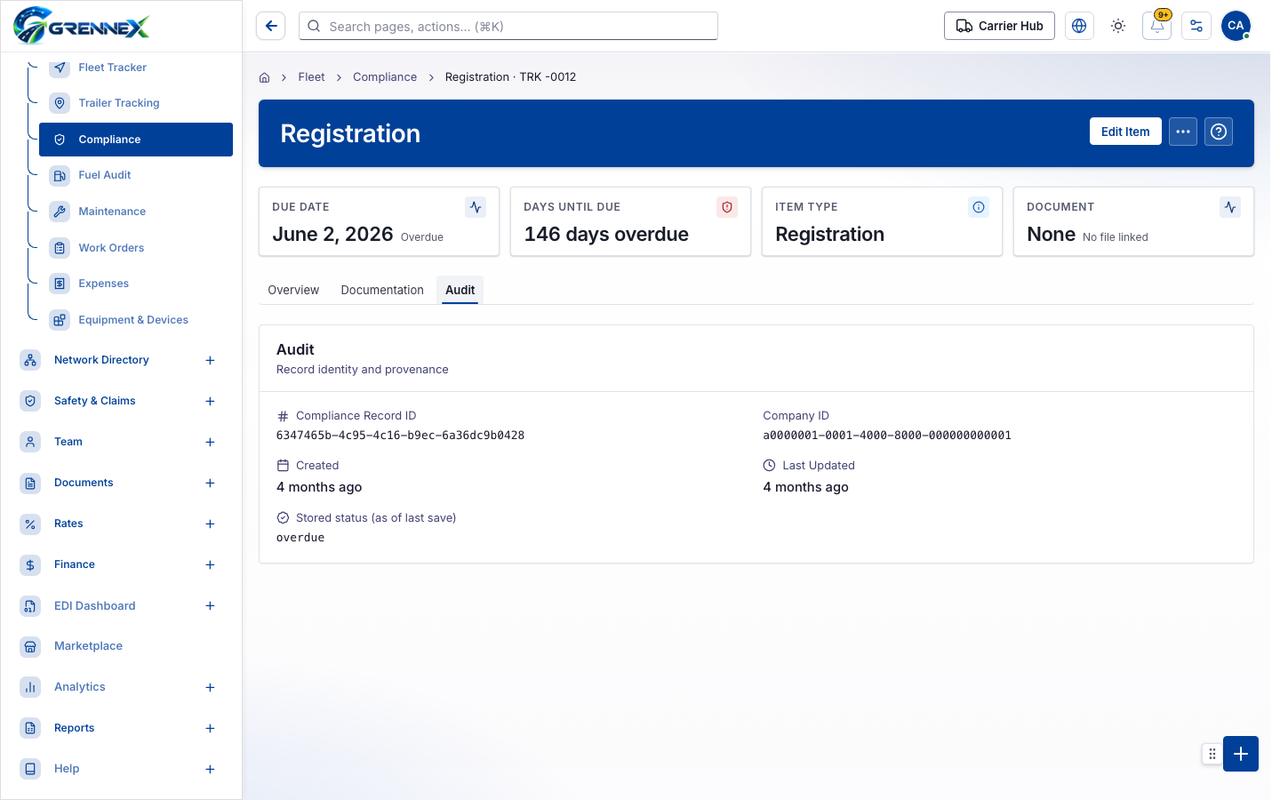Click the drag handle beside plus button

[x=1212, y=754]
